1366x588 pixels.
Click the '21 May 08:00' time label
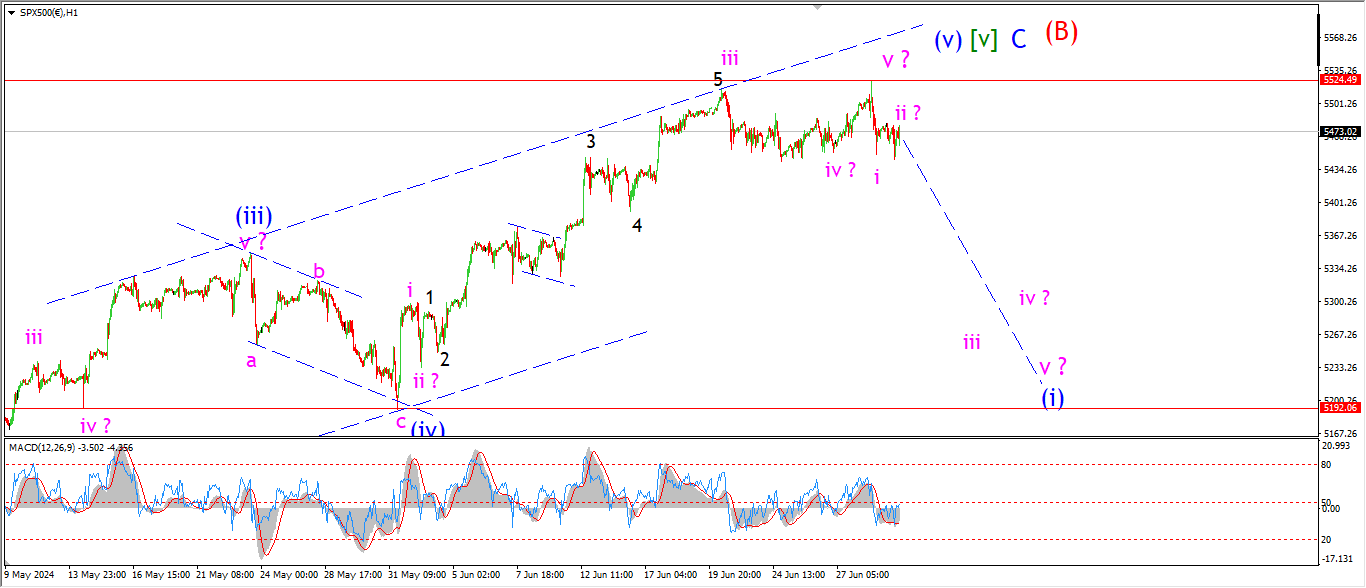(226, 575)
